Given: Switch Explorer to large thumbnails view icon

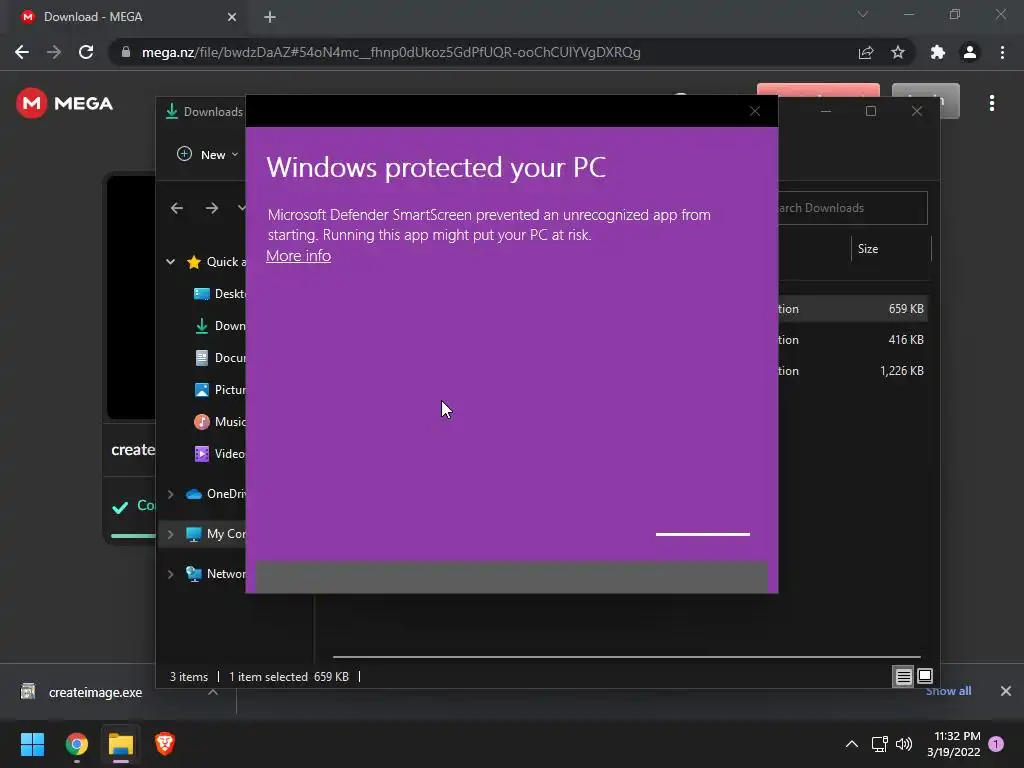Looking at the screenshot, I should 925,677.
